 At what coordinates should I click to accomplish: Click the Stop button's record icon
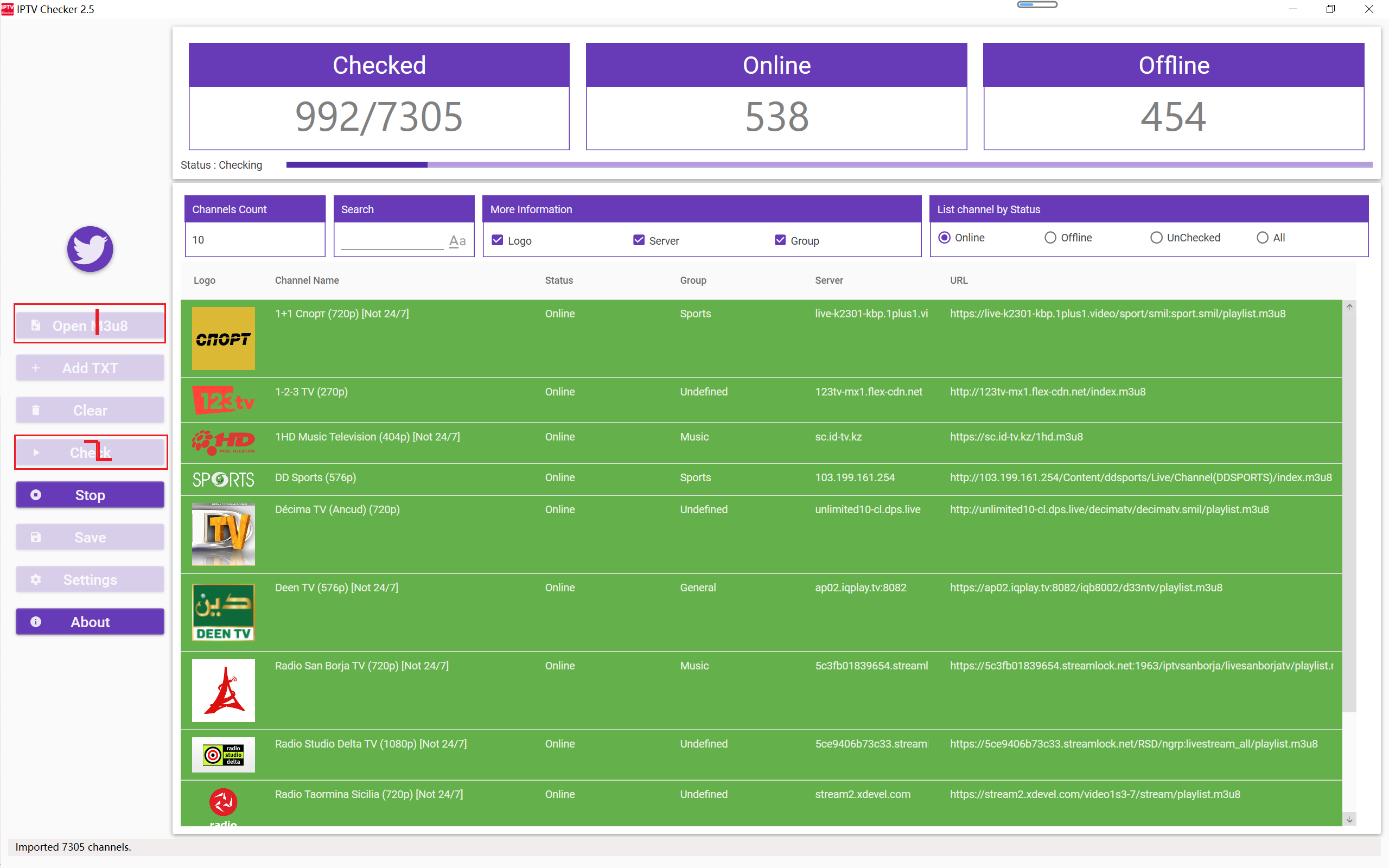point(36,495)
